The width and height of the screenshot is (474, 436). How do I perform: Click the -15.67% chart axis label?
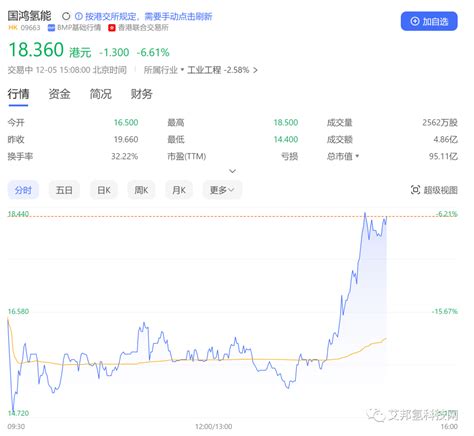[x=445, y=311]
